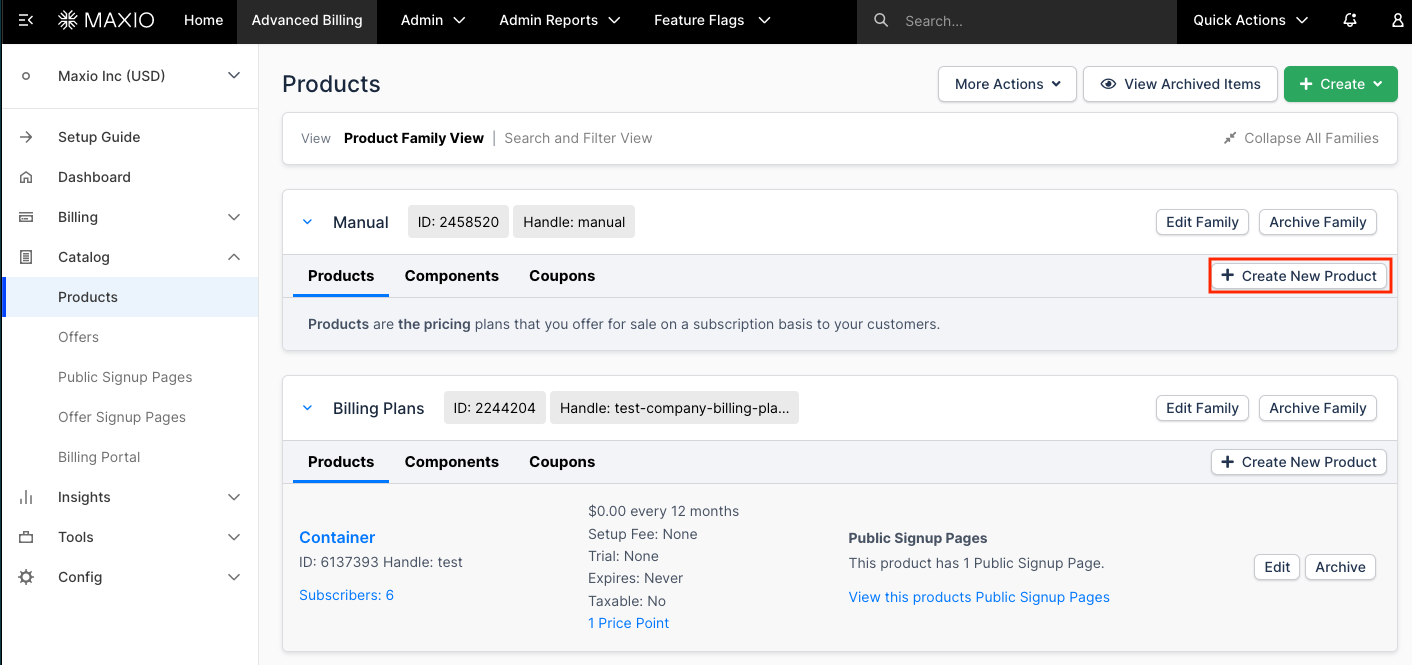The height and width of the screenshot is (665, 1412).
Task: Open the More Actions dropdown
Action: [x=1007, y=84]
